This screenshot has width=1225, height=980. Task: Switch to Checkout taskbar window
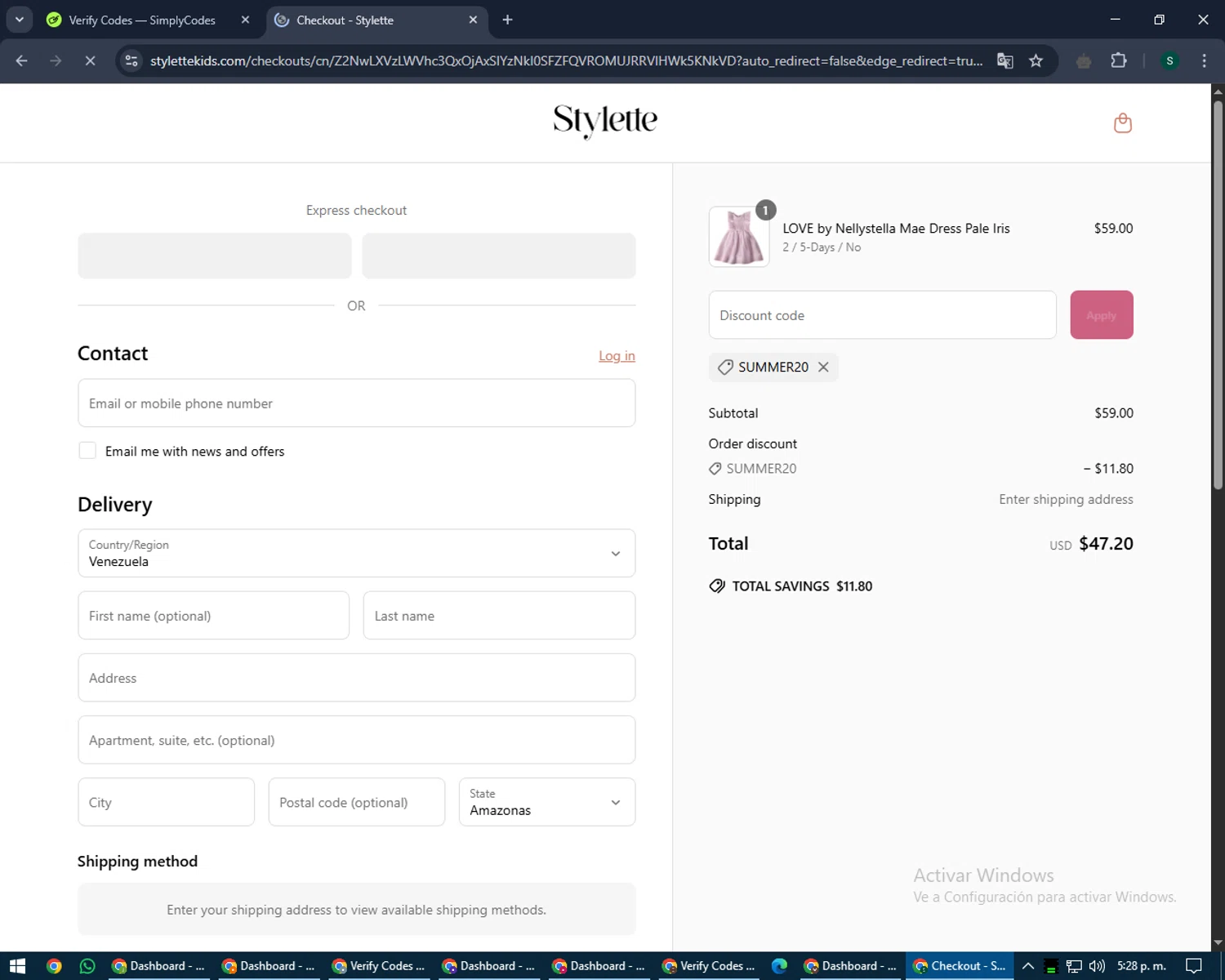click(960, 966)
